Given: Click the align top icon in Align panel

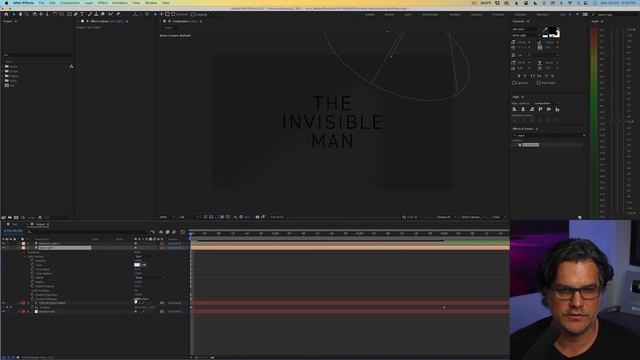Looking at the screenshot, I should pyautogui.click(x=540, y=109).
